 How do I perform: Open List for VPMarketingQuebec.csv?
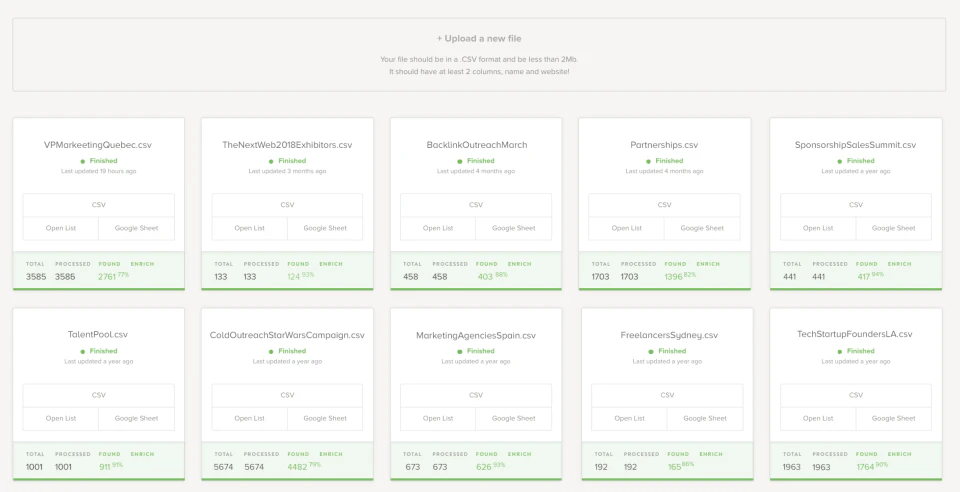point(61,228)
